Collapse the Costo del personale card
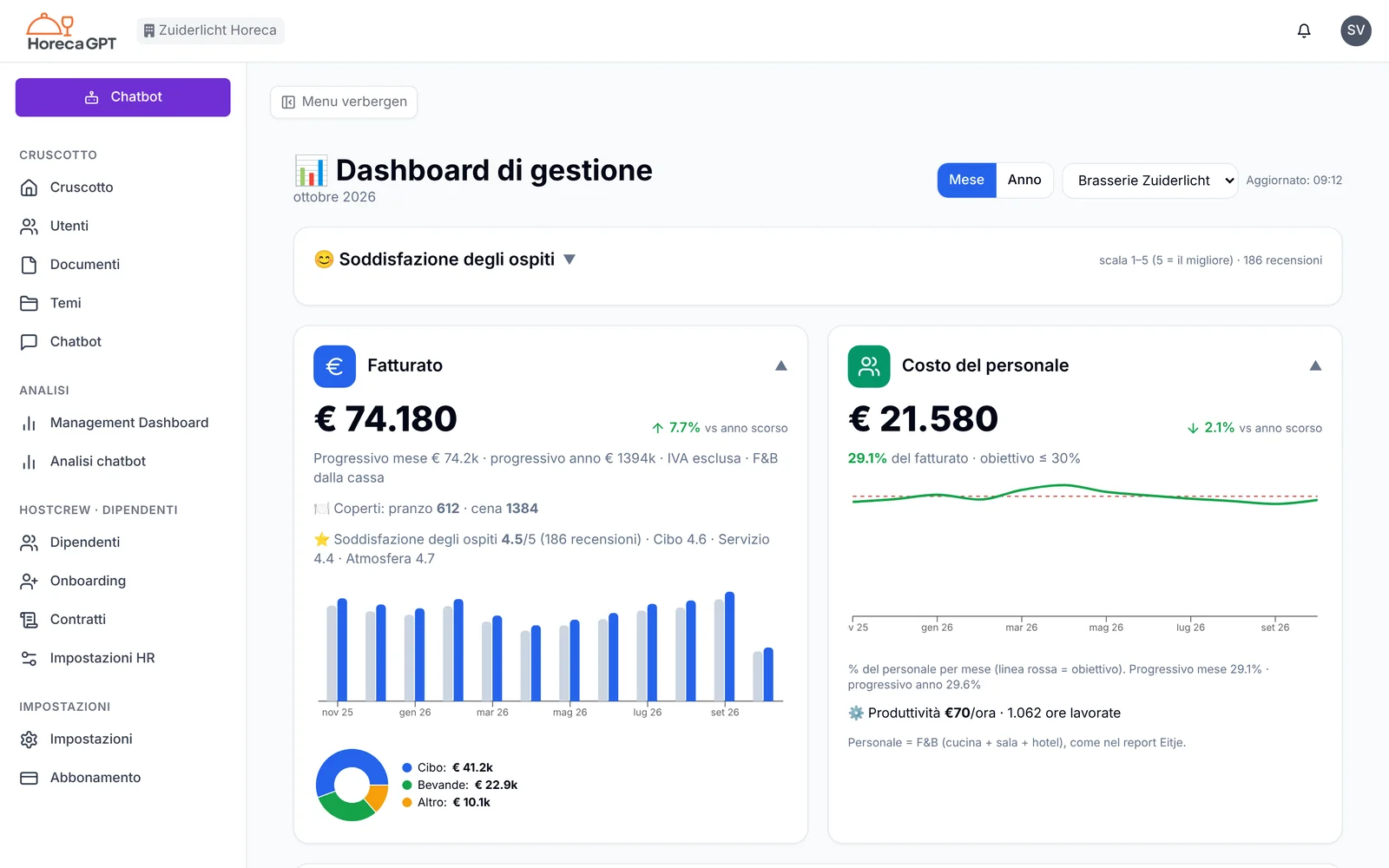This screenshot has width=1389, height=868. pyautogui.click(x=1315, y=365)
